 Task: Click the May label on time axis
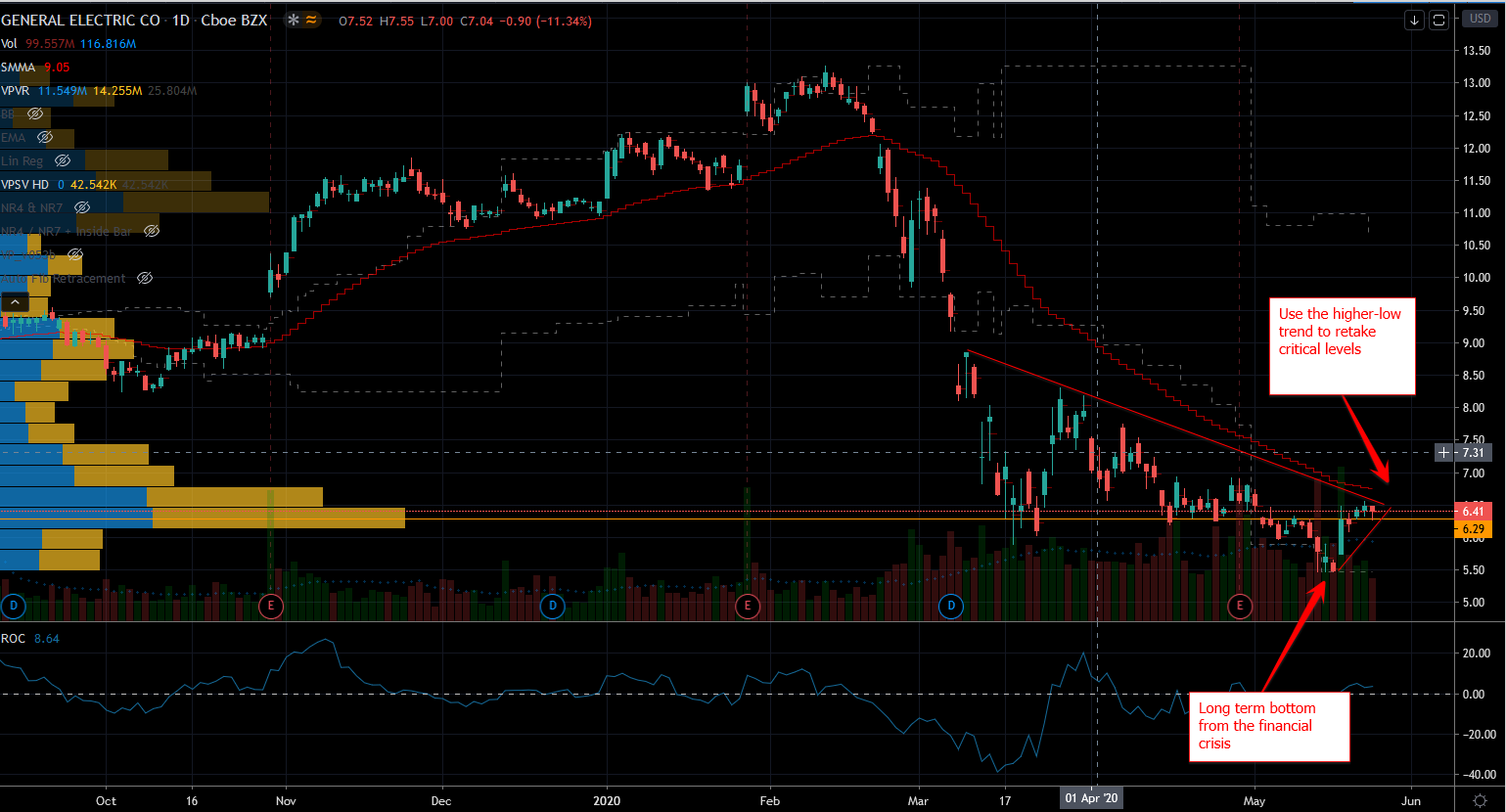point(1254,801)
